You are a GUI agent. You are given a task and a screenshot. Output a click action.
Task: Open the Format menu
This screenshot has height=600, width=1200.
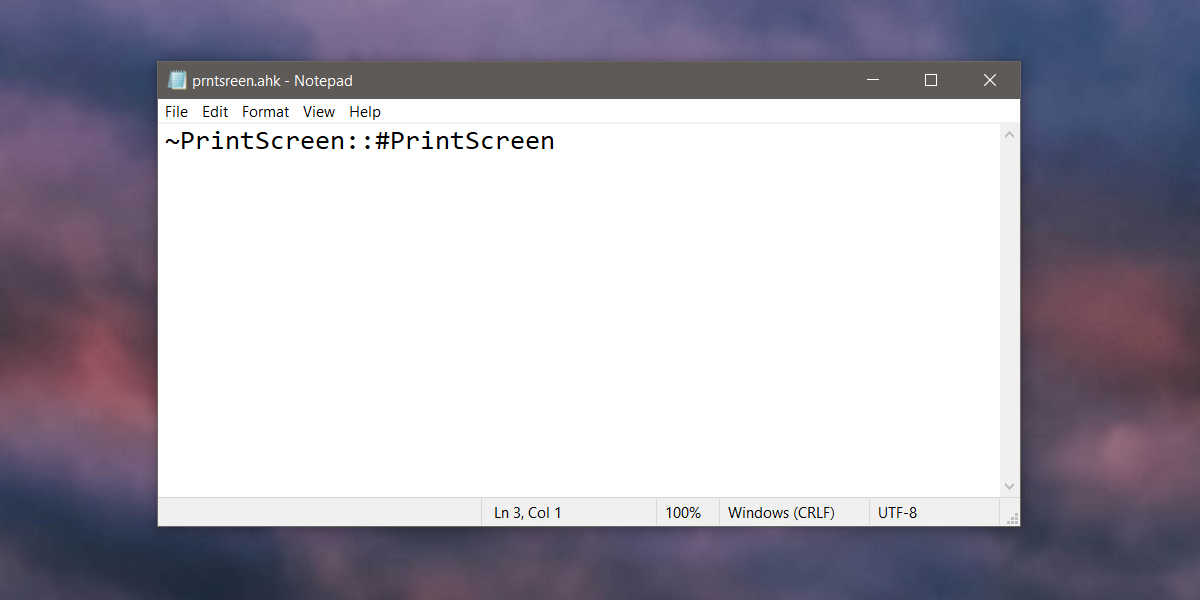(265, 111)
